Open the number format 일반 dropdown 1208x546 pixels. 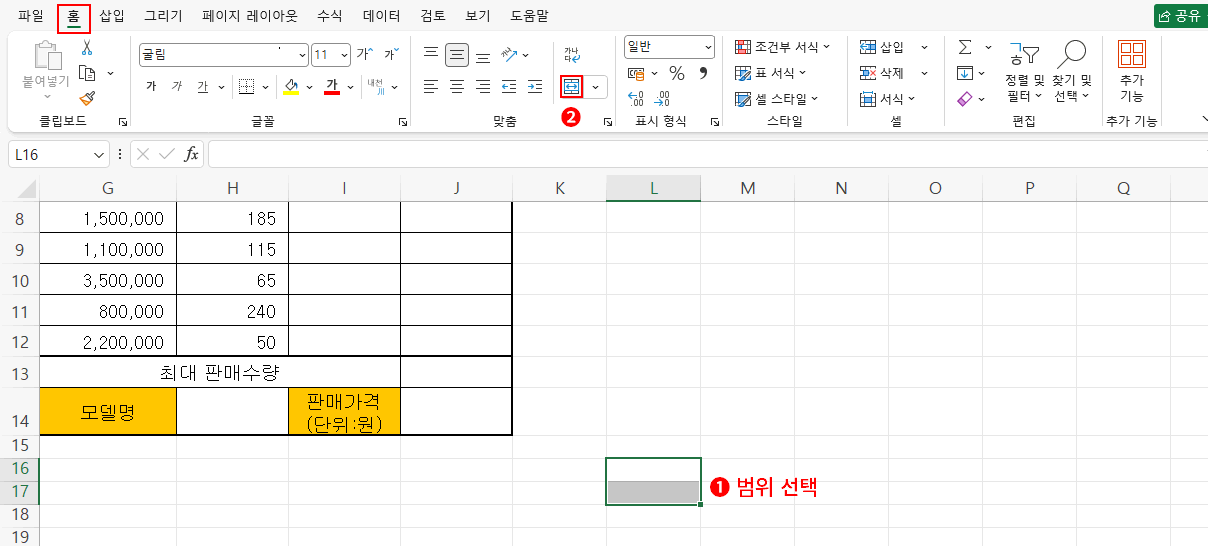point(708,47)
